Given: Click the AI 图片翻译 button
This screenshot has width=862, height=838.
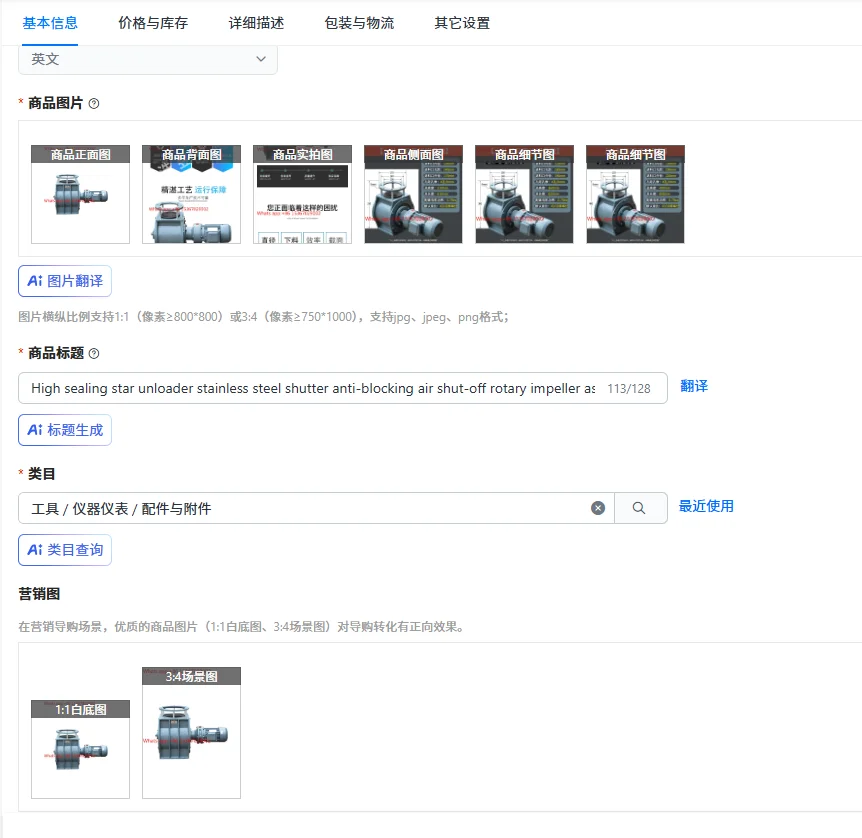Looking at the screenshot, I should [x=65, y=281].
